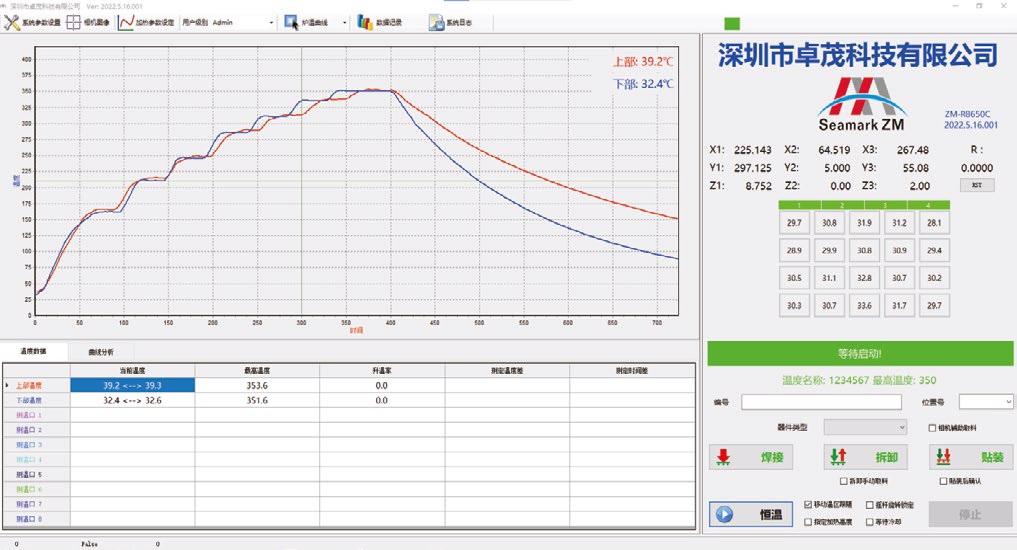Expand the 用户级别 Admin dropdown

(271, 22)
